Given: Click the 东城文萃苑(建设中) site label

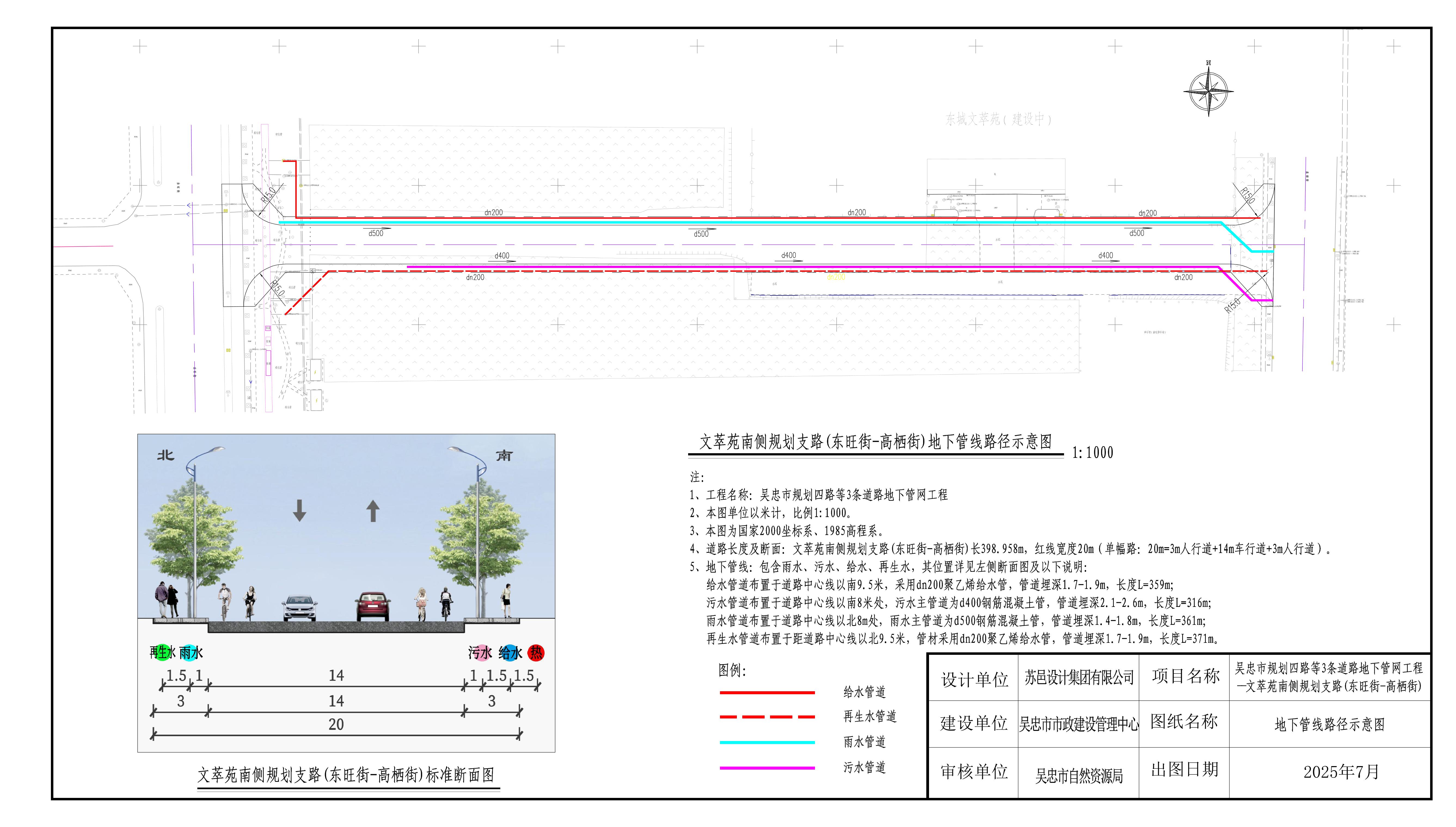Looking at the screenshot, I should (998, 119).
